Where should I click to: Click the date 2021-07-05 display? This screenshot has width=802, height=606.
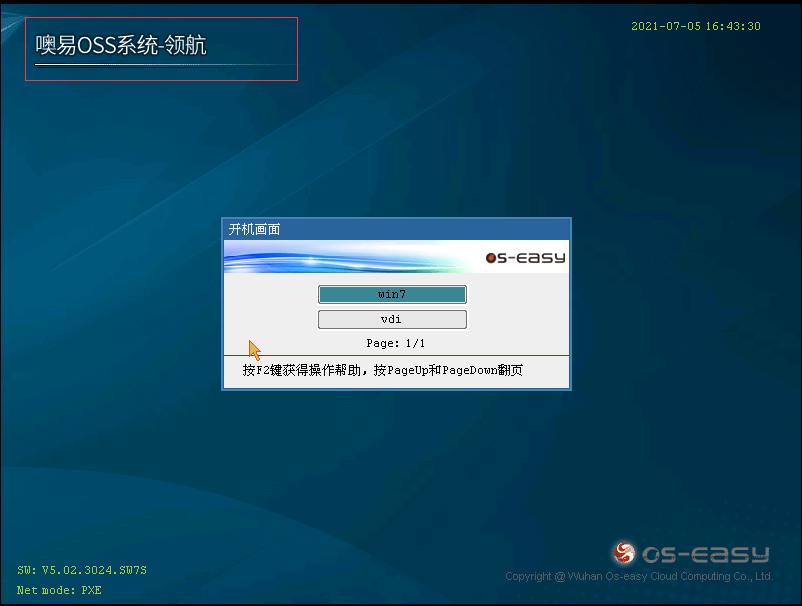[x=666, y=26]
